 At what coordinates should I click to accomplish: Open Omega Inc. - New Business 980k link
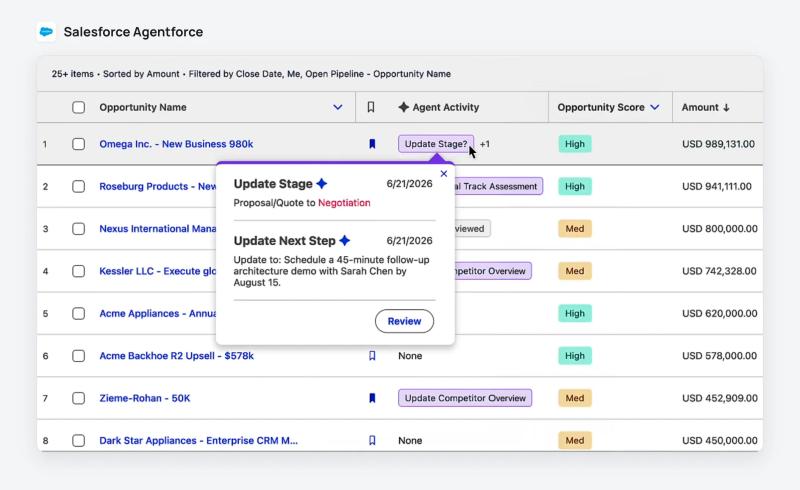176,144
